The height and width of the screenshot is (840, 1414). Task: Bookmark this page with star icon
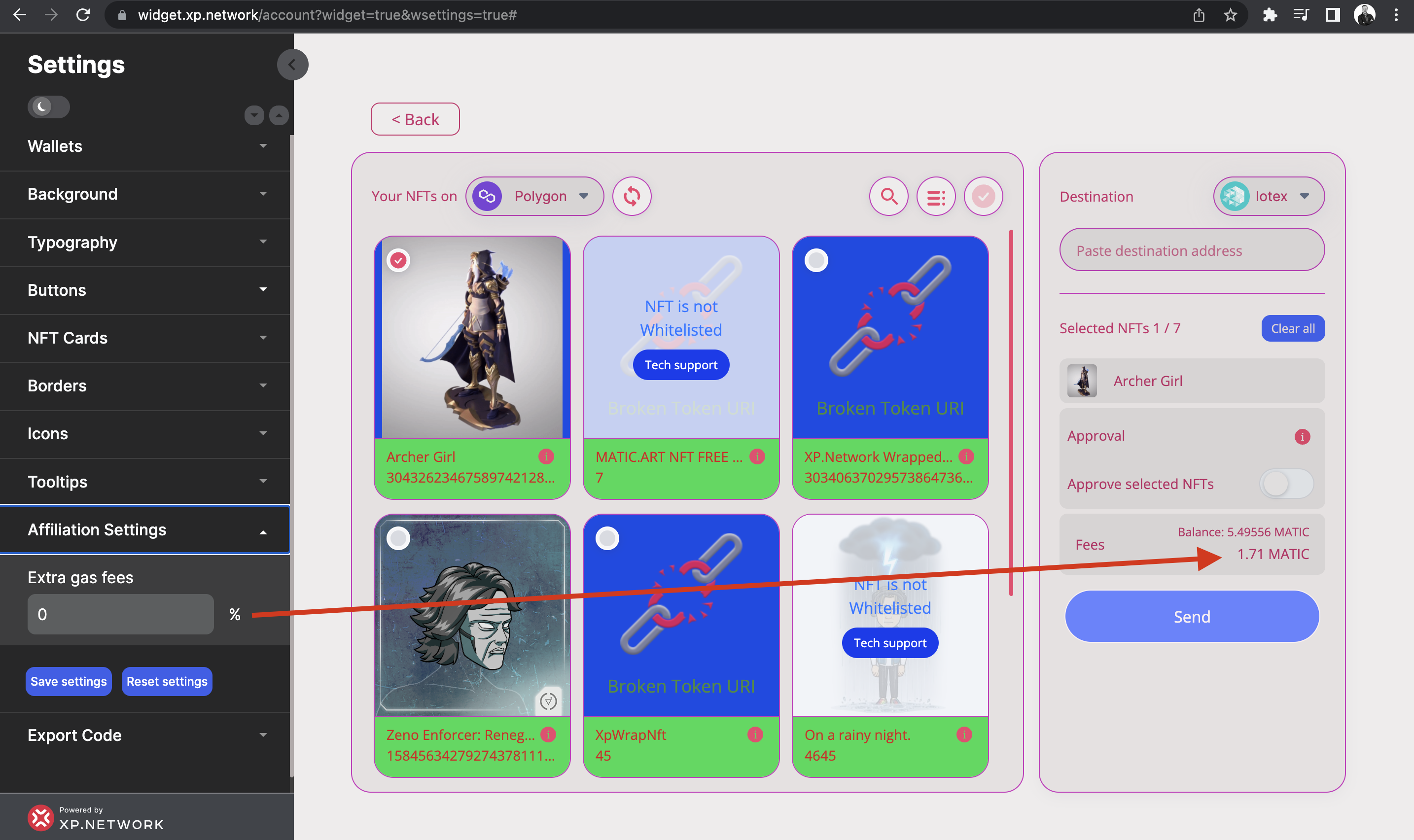pyautogui.click(x=1230, y=15)
